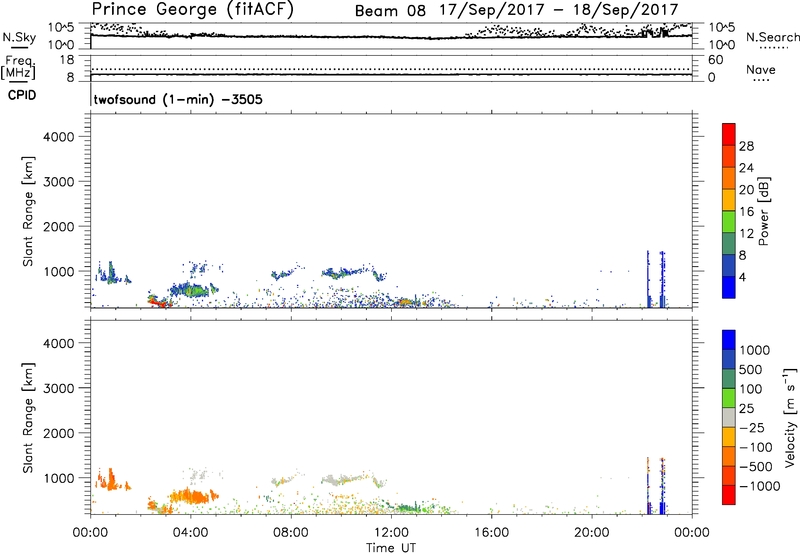Click the "Slant Range [km]" label of power panel
The width and height of the screenshot is (800, 554).
click(x=28, y=211)
